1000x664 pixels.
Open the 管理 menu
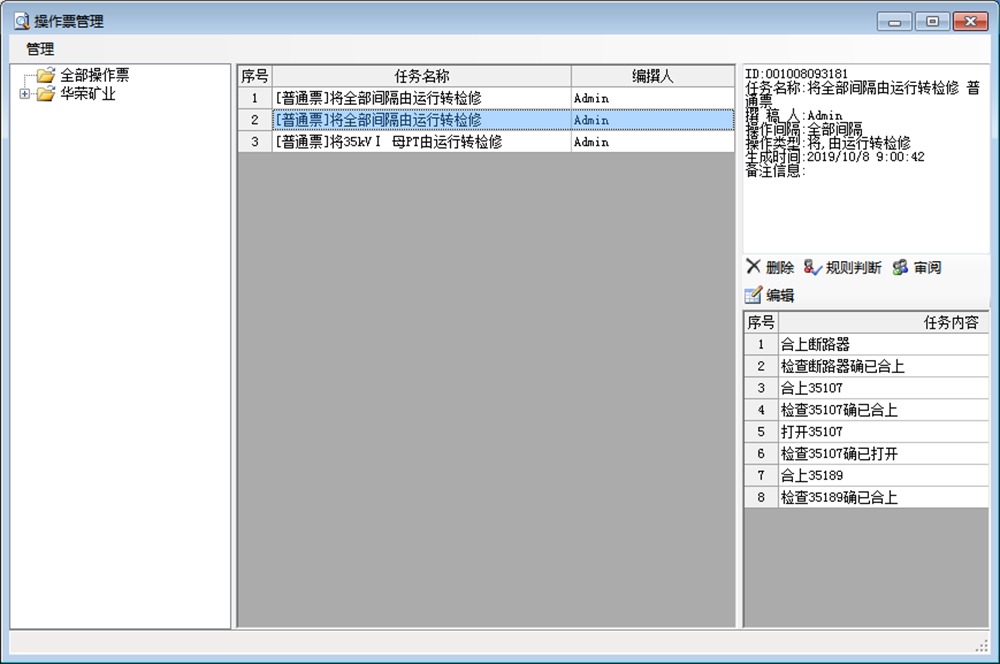click(40, 48)
